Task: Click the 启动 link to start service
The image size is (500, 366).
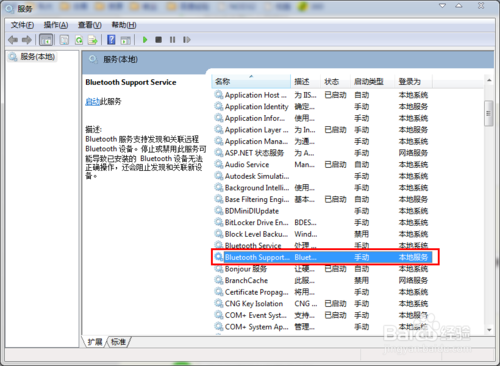Action: tap(92, 101)
